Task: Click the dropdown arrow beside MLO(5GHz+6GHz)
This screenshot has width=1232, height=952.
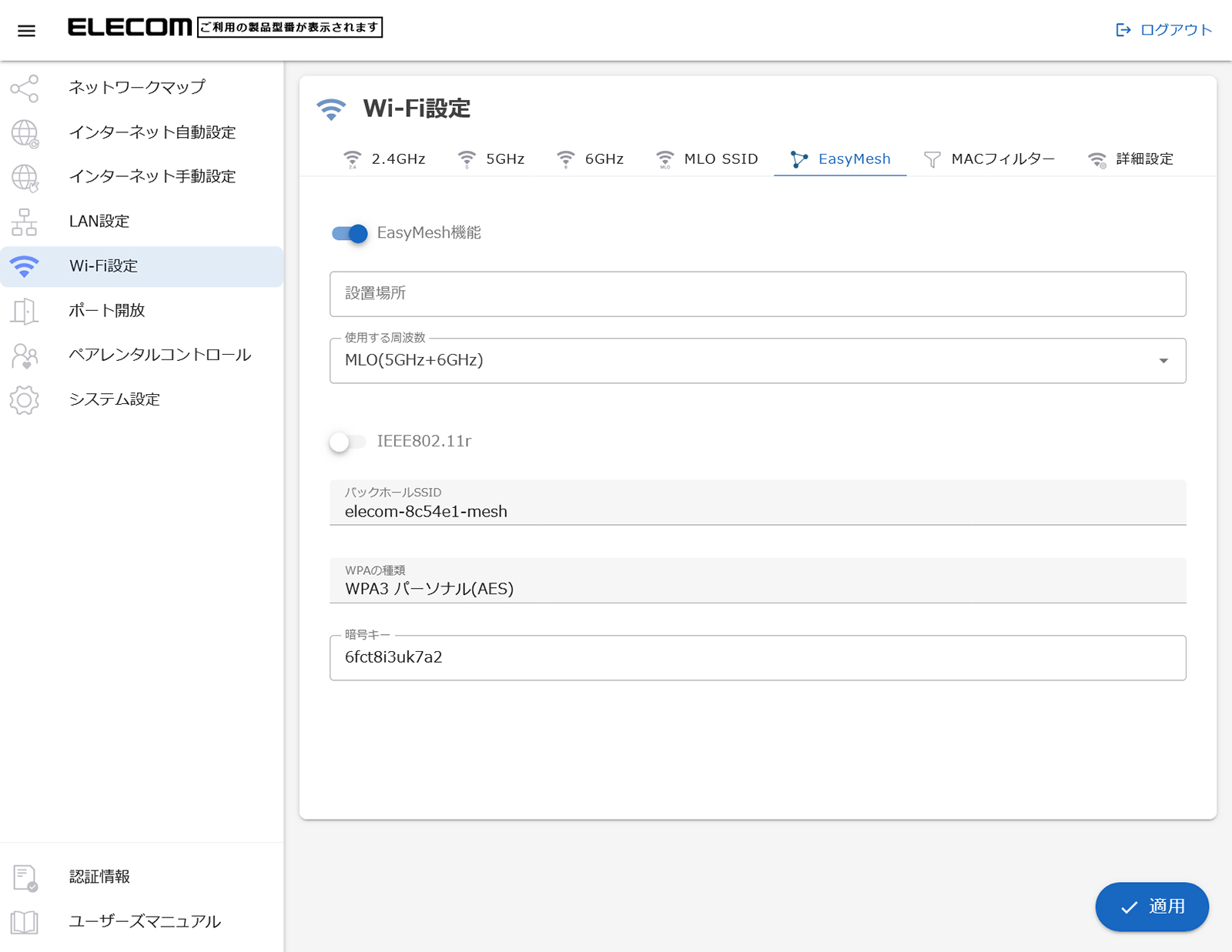Action: pyautogui.click(x=1163, y=361)
